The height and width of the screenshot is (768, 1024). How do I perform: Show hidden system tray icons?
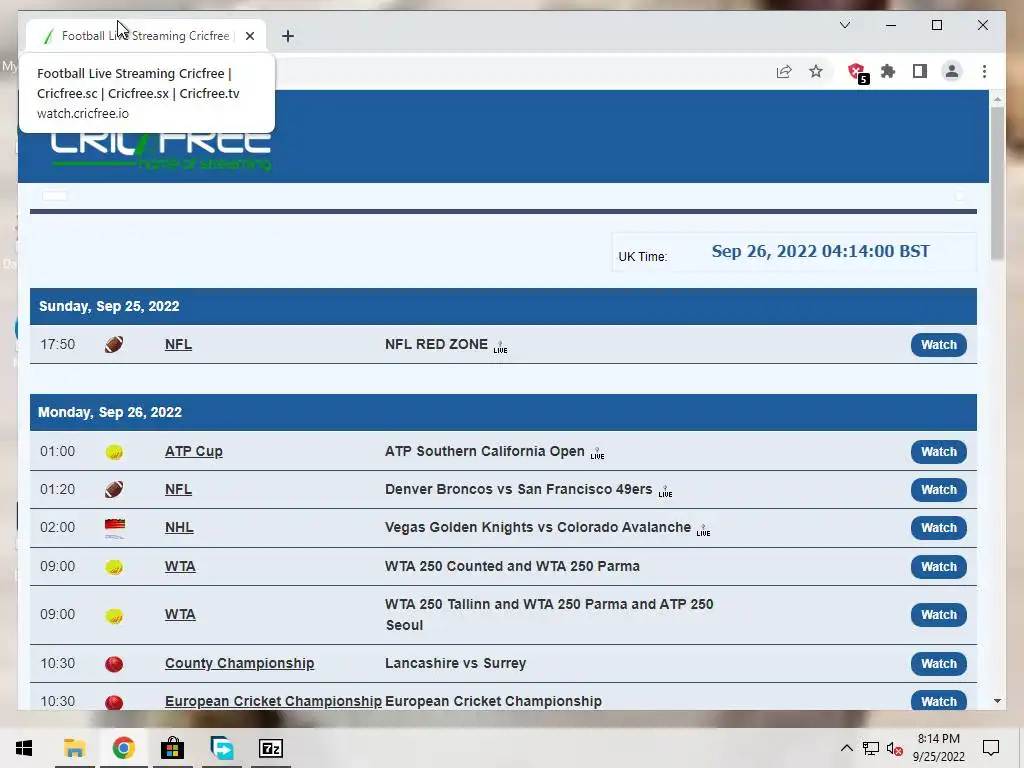[846, 748]
